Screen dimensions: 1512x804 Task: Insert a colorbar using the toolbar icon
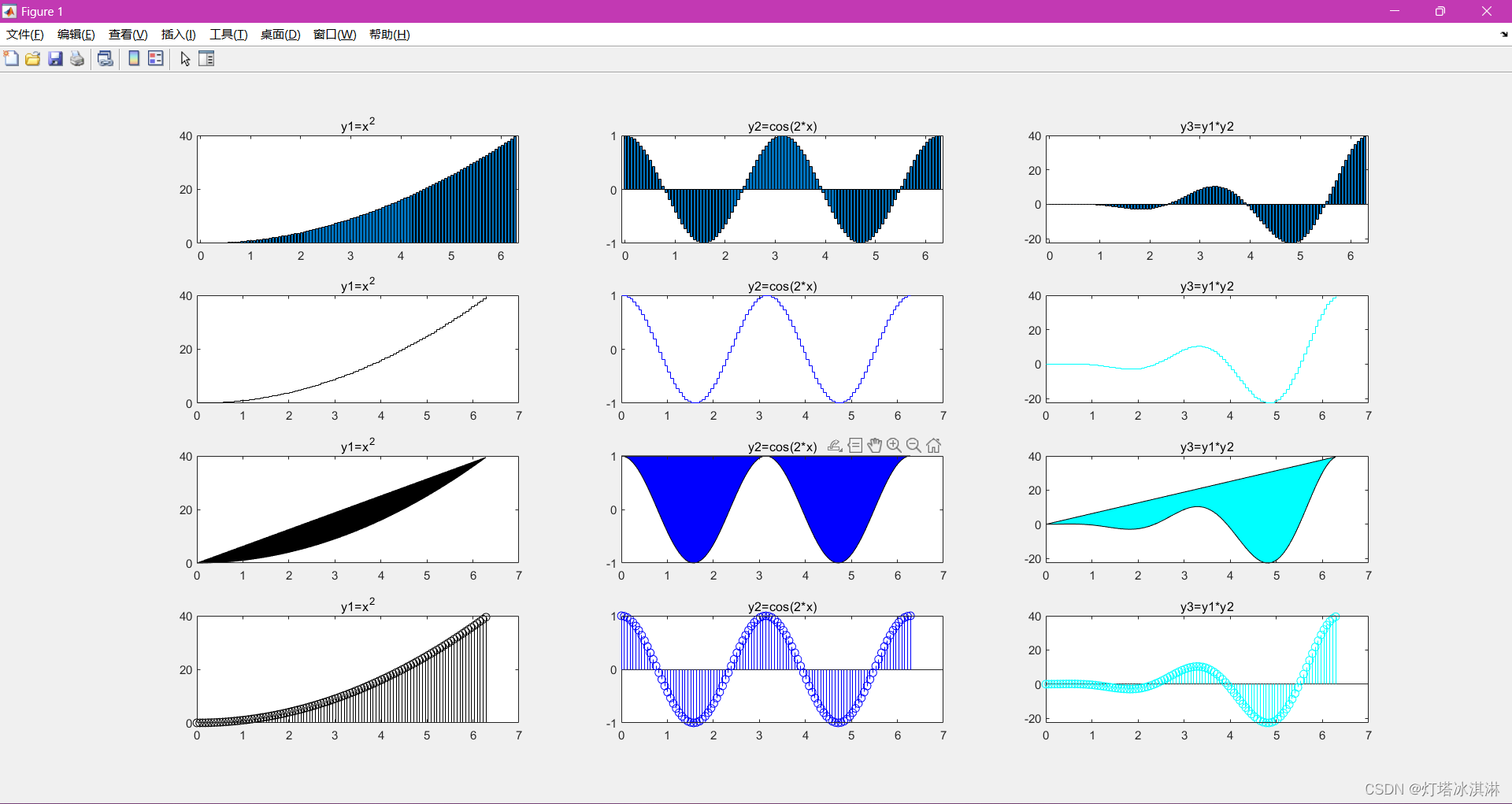(x=134, y=58)
